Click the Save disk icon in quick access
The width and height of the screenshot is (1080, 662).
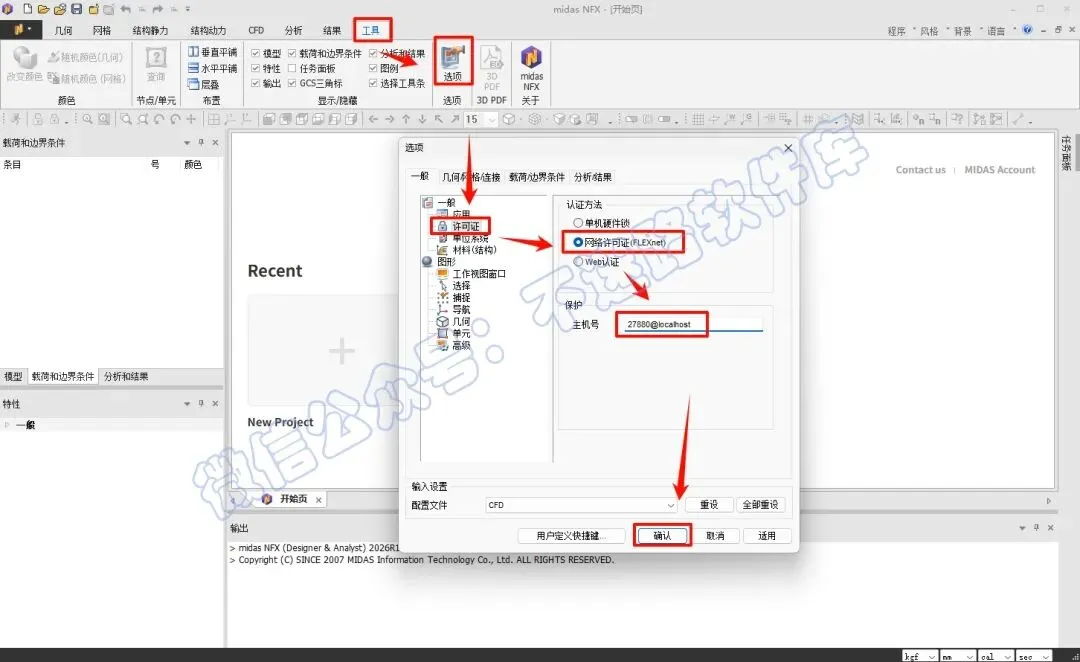tap(76, 9)
